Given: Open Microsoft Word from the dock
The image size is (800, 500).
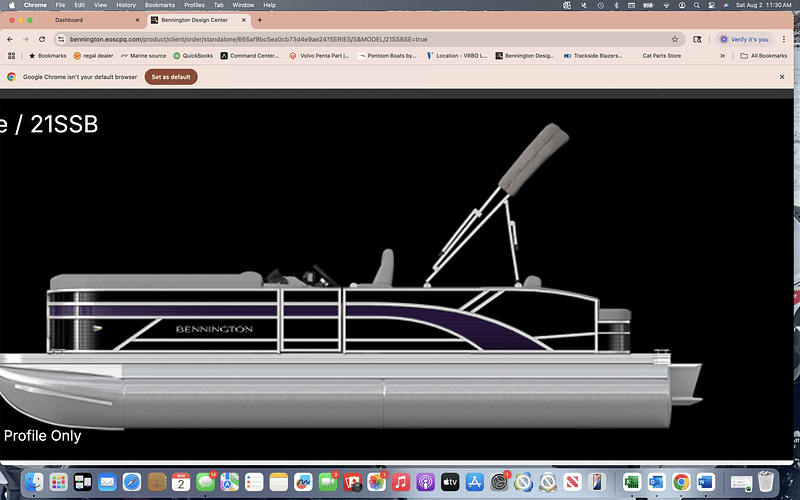Looking at the screenshot, I should [706, 482].
